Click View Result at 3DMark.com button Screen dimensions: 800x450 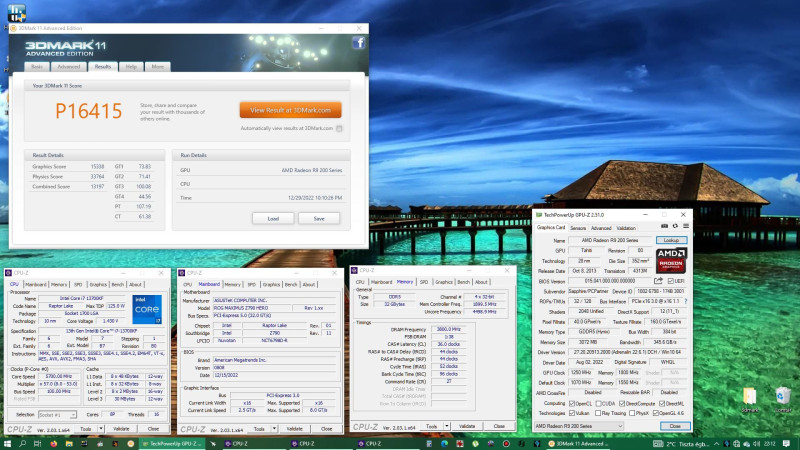(290, 110)
